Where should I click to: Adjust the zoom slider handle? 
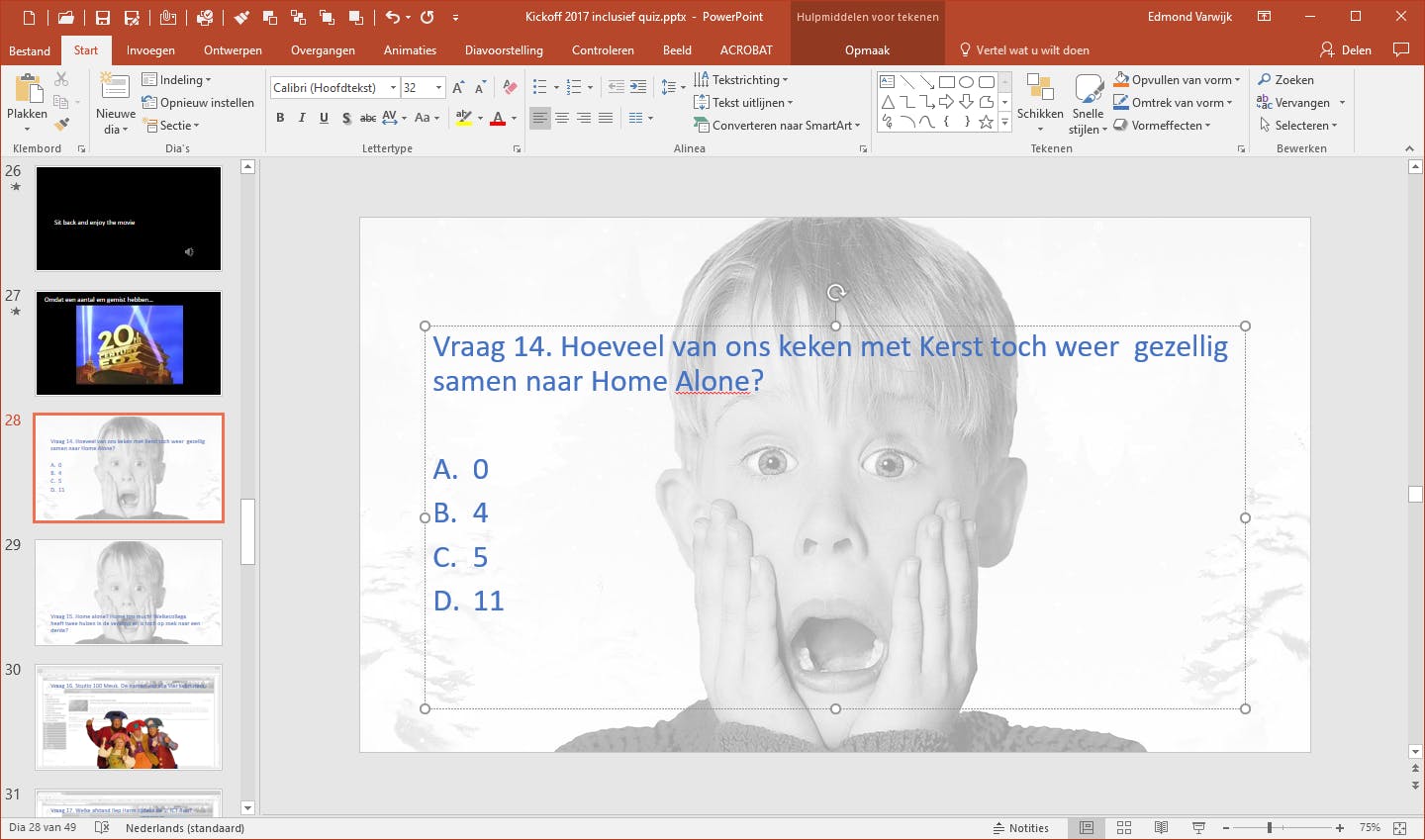point(1269,828)
